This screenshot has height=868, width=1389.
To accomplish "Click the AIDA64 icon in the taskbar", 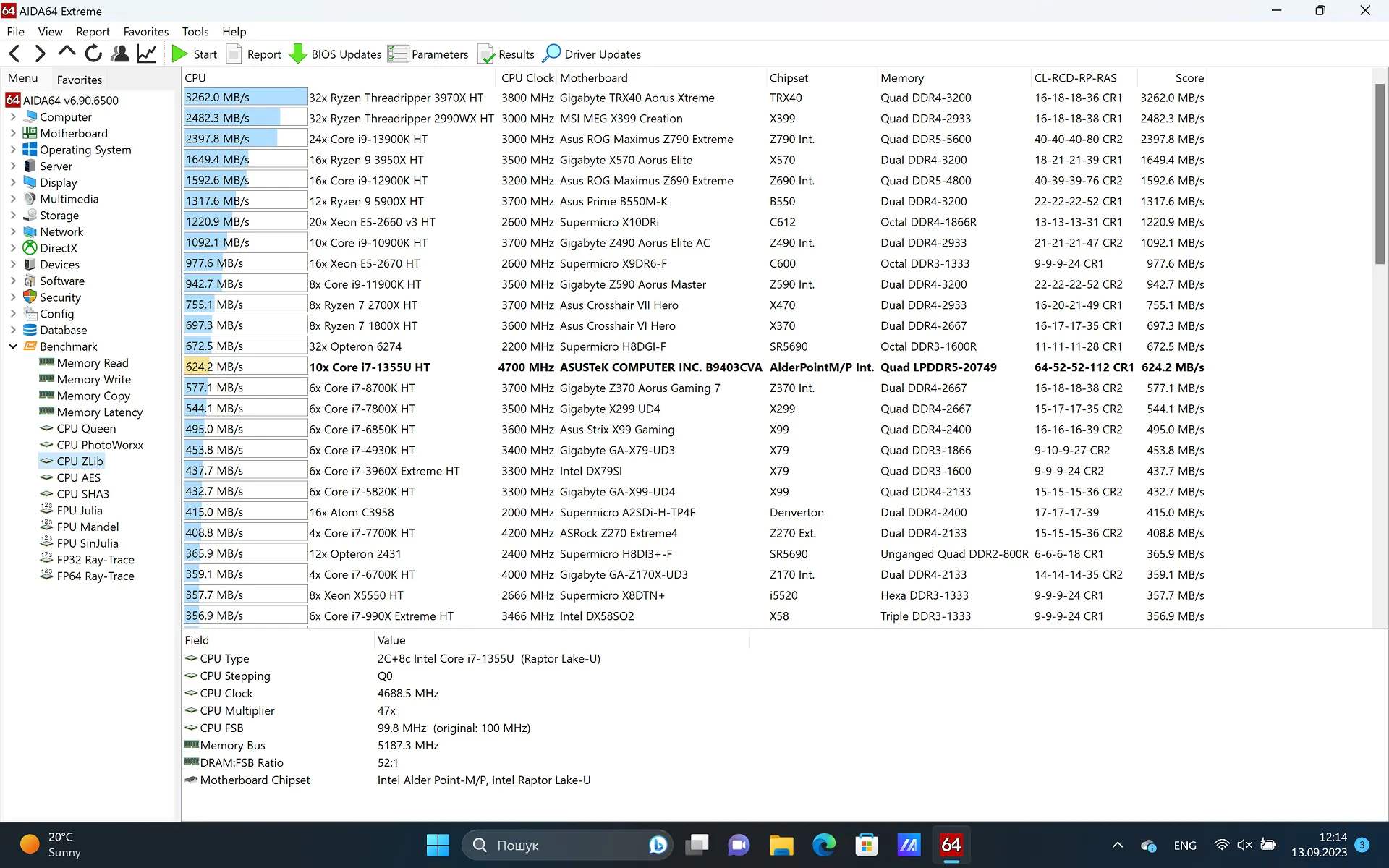I will [951, 845].
